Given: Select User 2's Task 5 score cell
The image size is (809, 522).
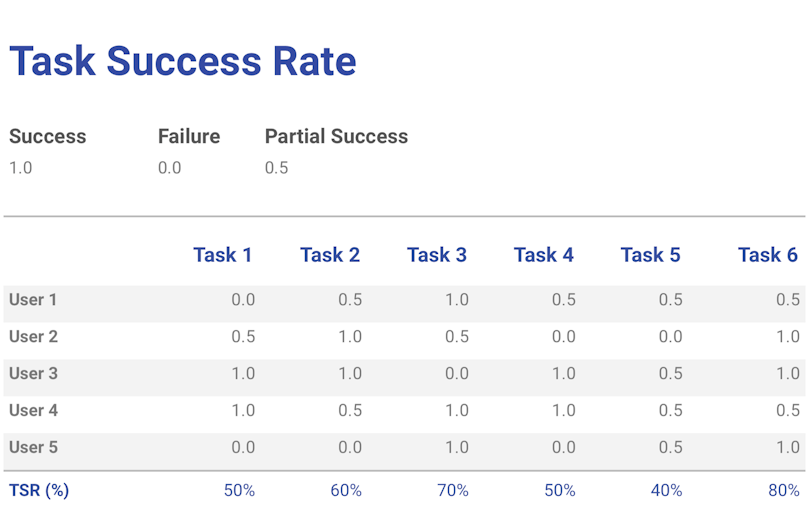Looking at the screenshot, I should [671, 337].
